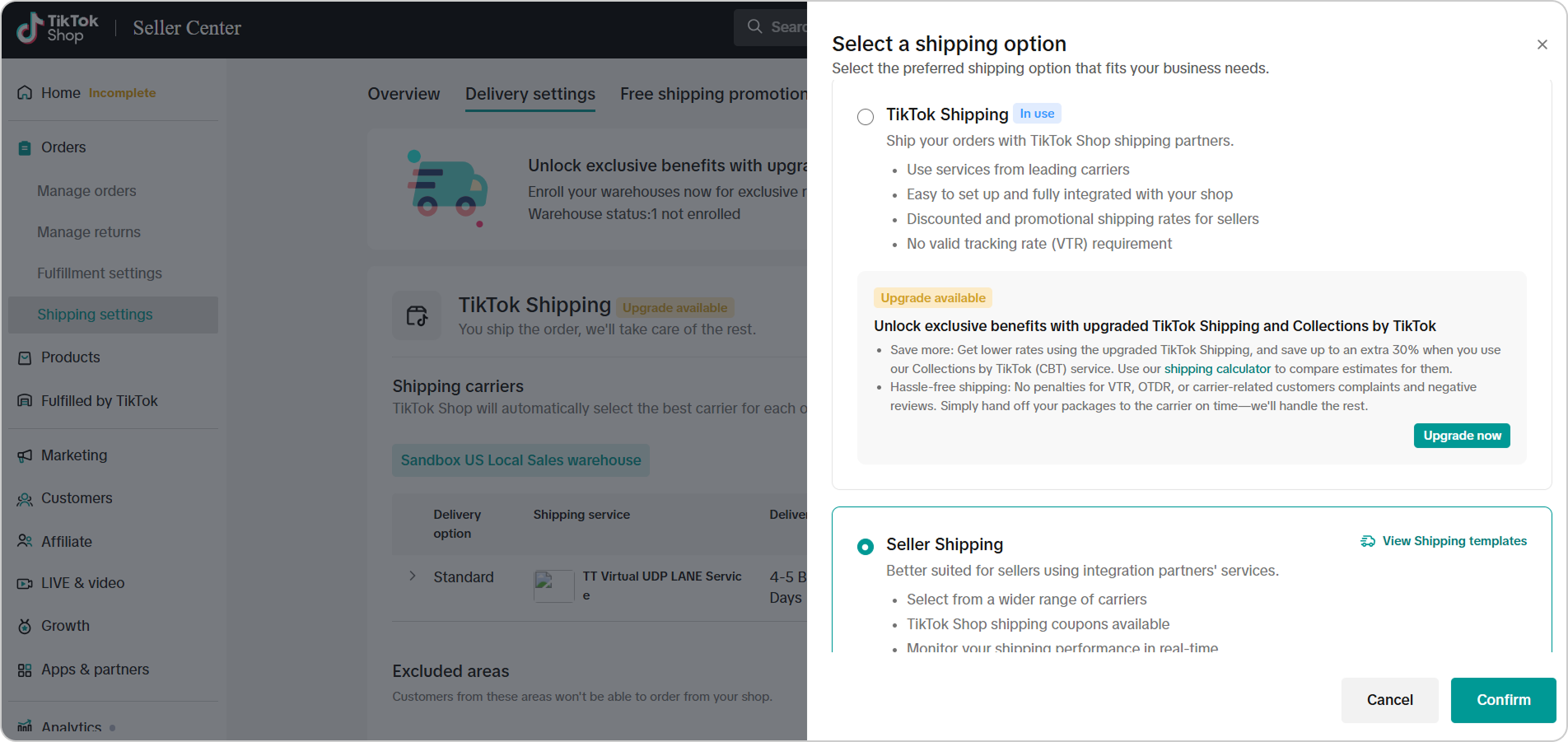Click the Apps & partners grid icon
This screenshot has height=742, width=1568.
[25, 670]
